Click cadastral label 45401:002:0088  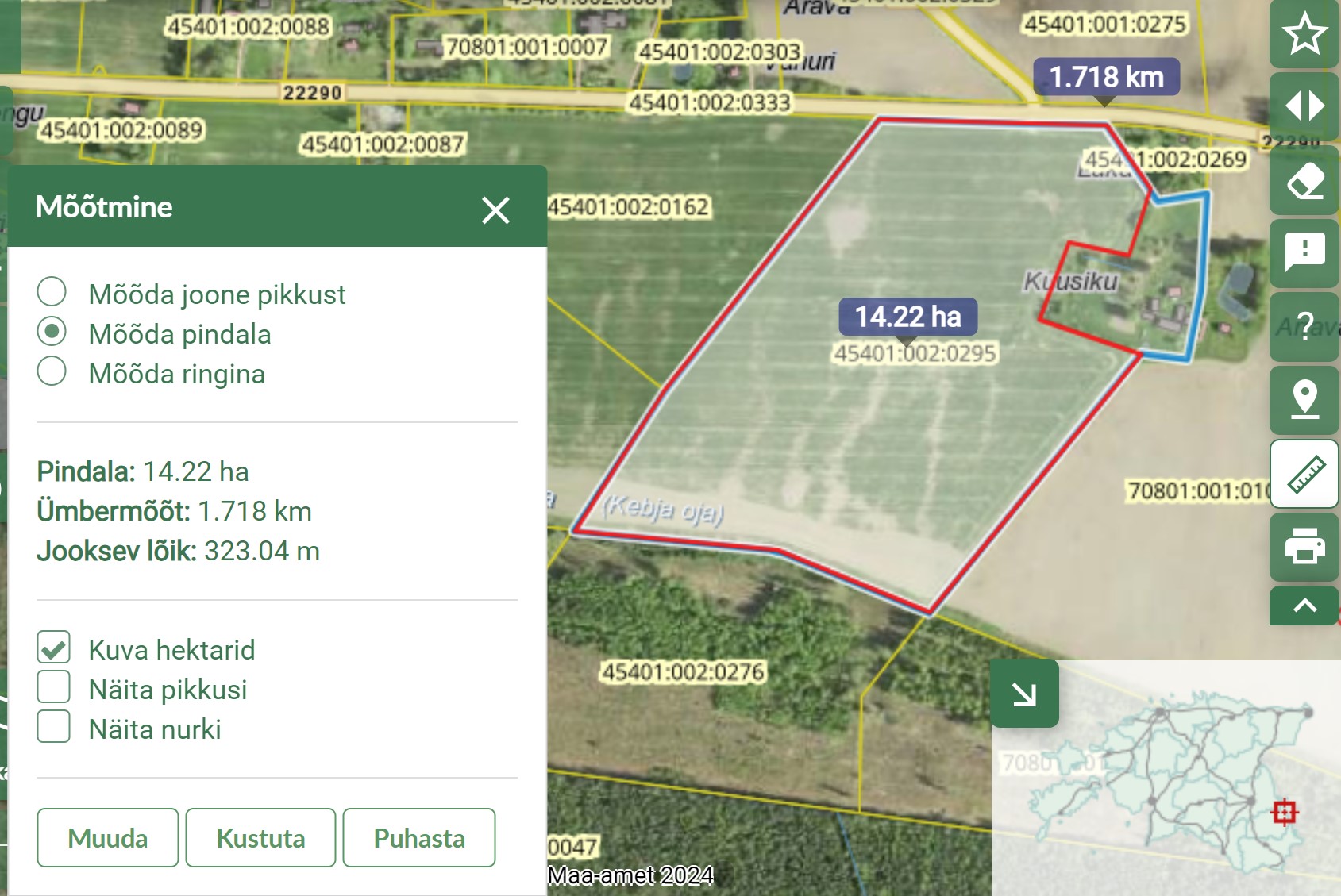248,27
